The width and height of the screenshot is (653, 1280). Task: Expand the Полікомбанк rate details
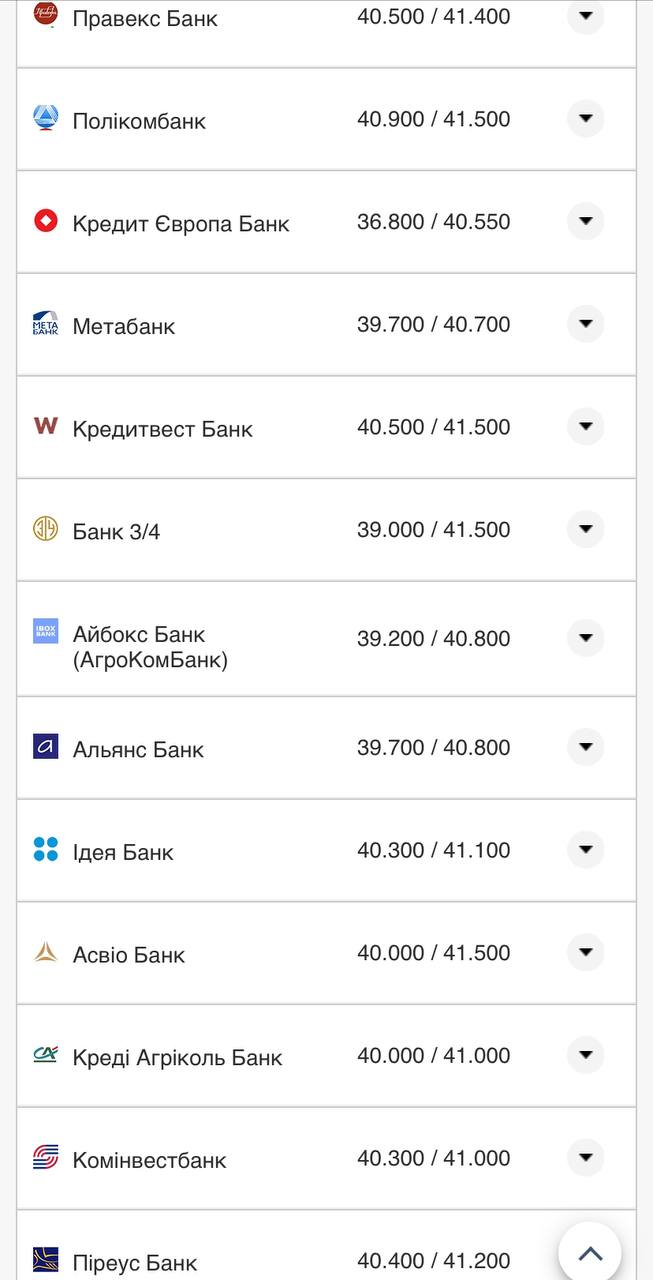click(586, 119)
